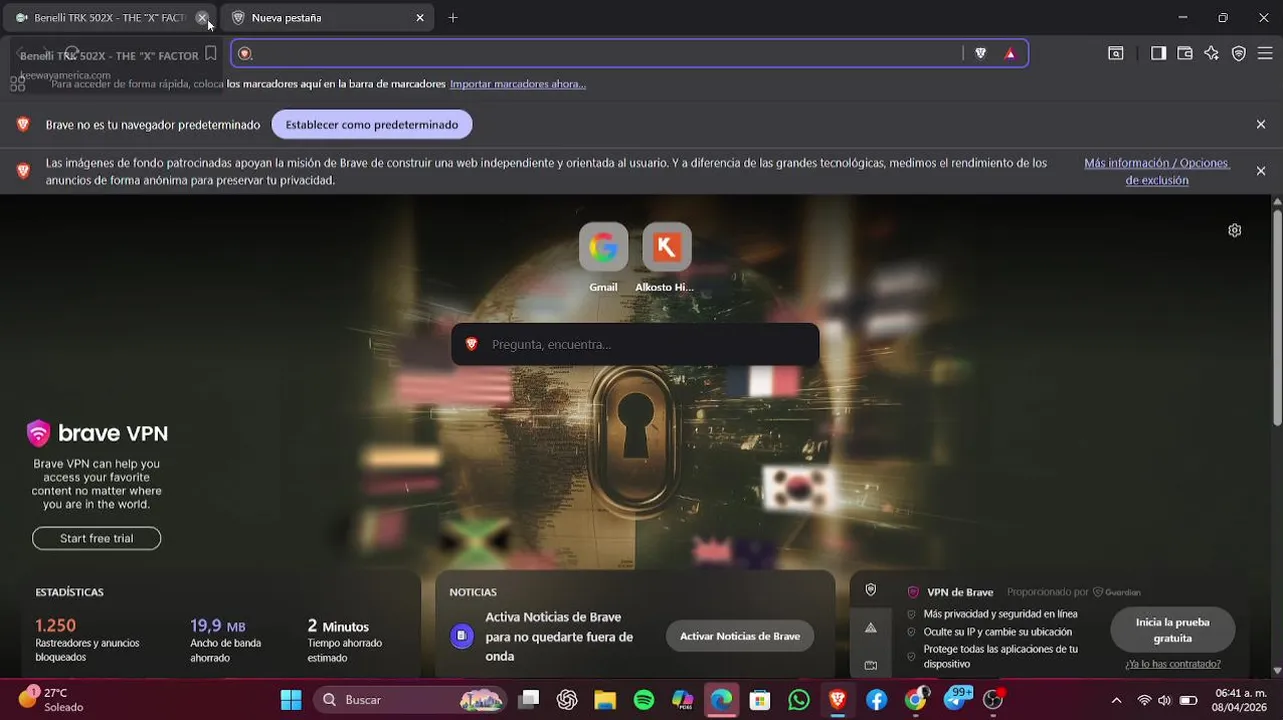Screen dimensions: 1283x720
Task: Click the taskbar Buscar search box
Action: (411, 700)
